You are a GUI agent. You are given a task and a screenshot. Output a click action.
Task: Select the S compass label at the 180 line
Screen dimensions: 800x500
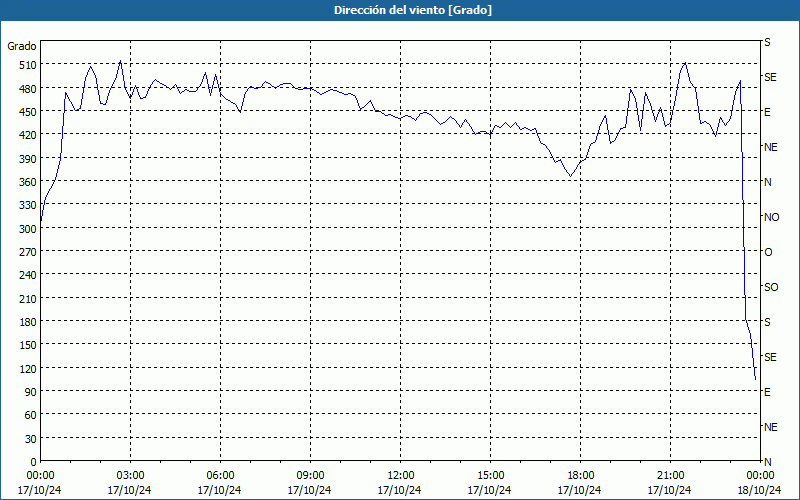767,322
